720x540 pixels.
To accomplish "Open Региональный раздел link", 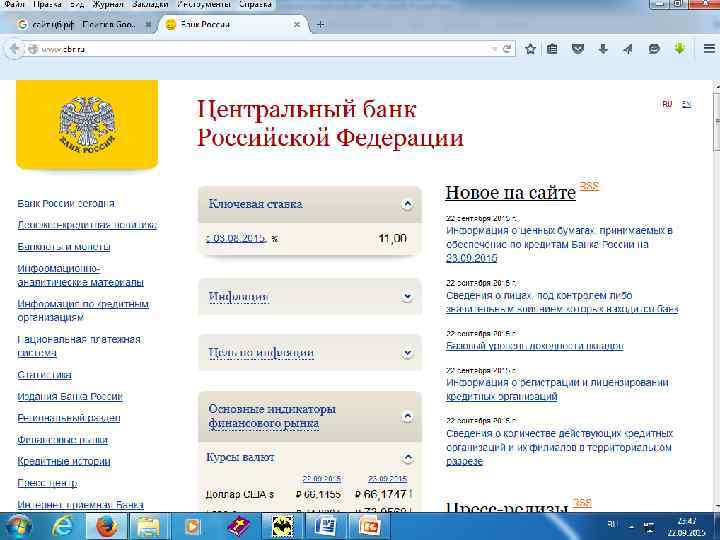I will point(68,418).
